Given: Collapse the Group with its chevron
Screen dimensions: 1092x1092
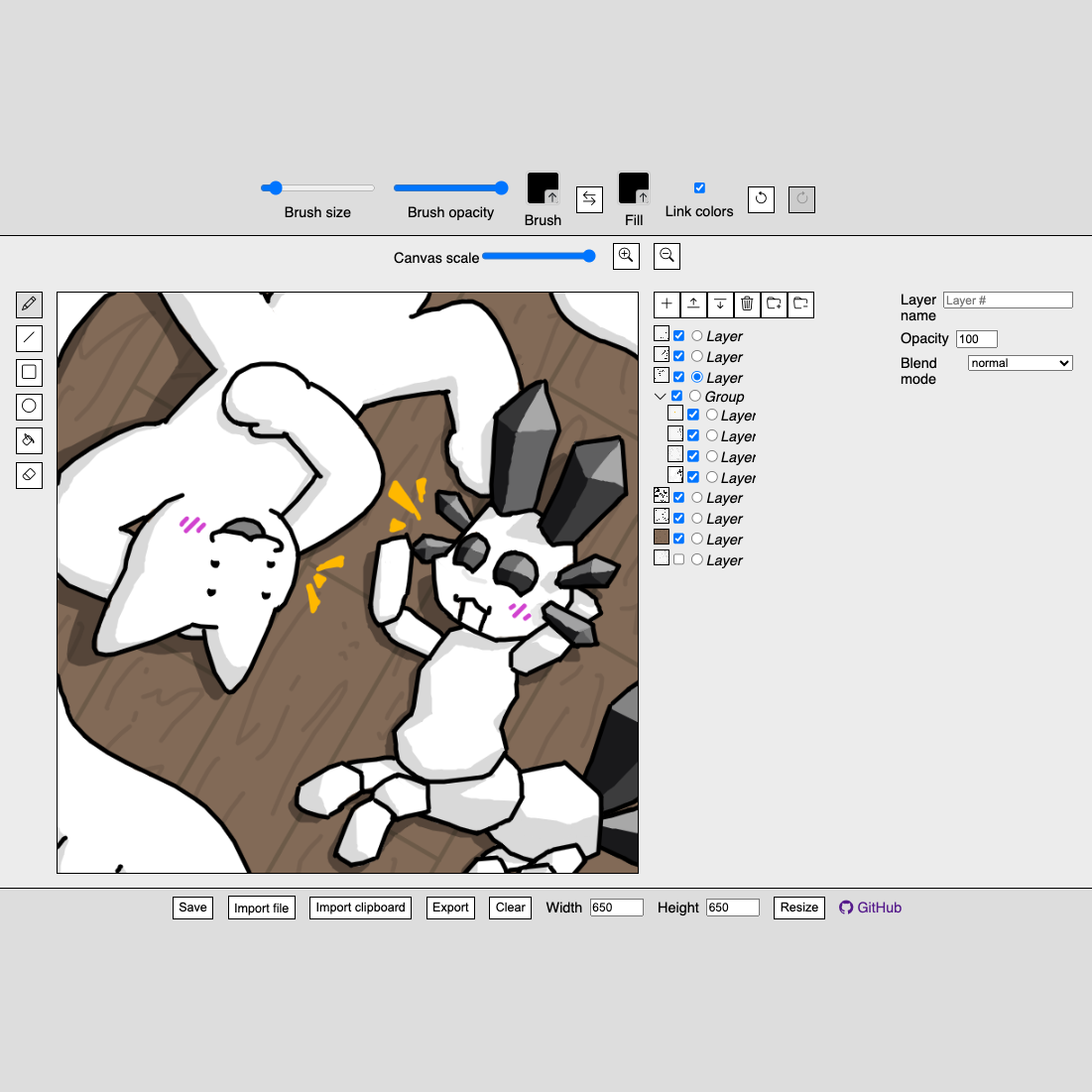Looking at the screenshot, I should tap(661, 397).
